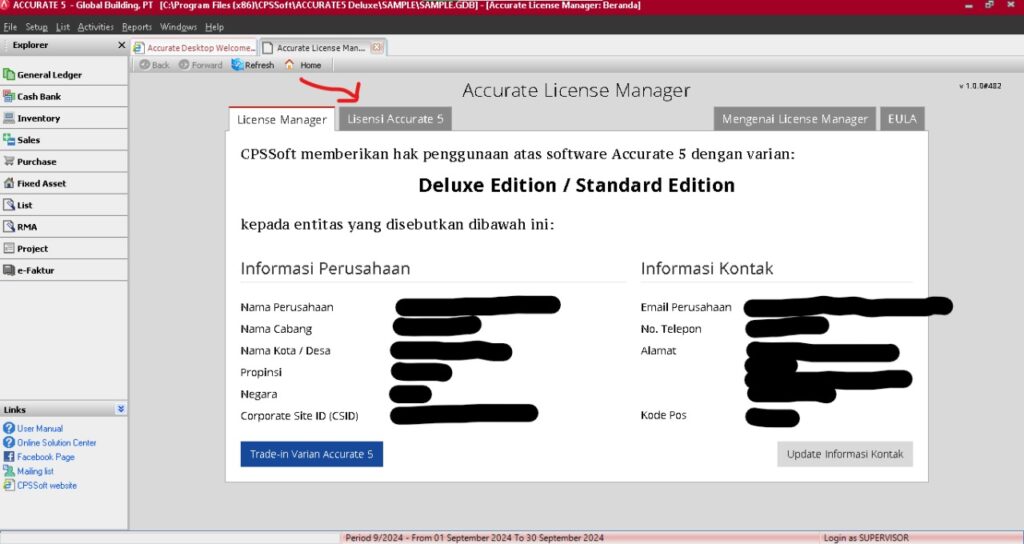Click the Corporate Site ID (CSID) label
The image size is (1024, 544).
coord(299,416)
